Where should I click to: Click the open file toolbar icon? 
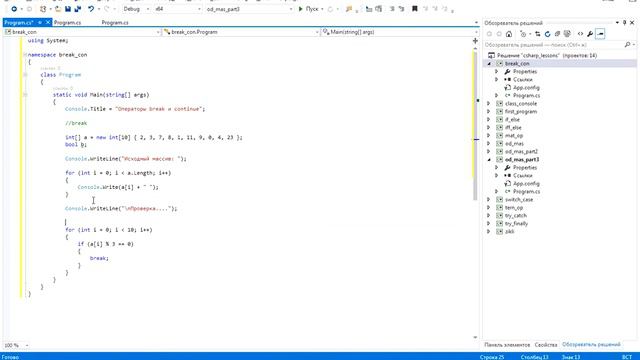(58, 9)
